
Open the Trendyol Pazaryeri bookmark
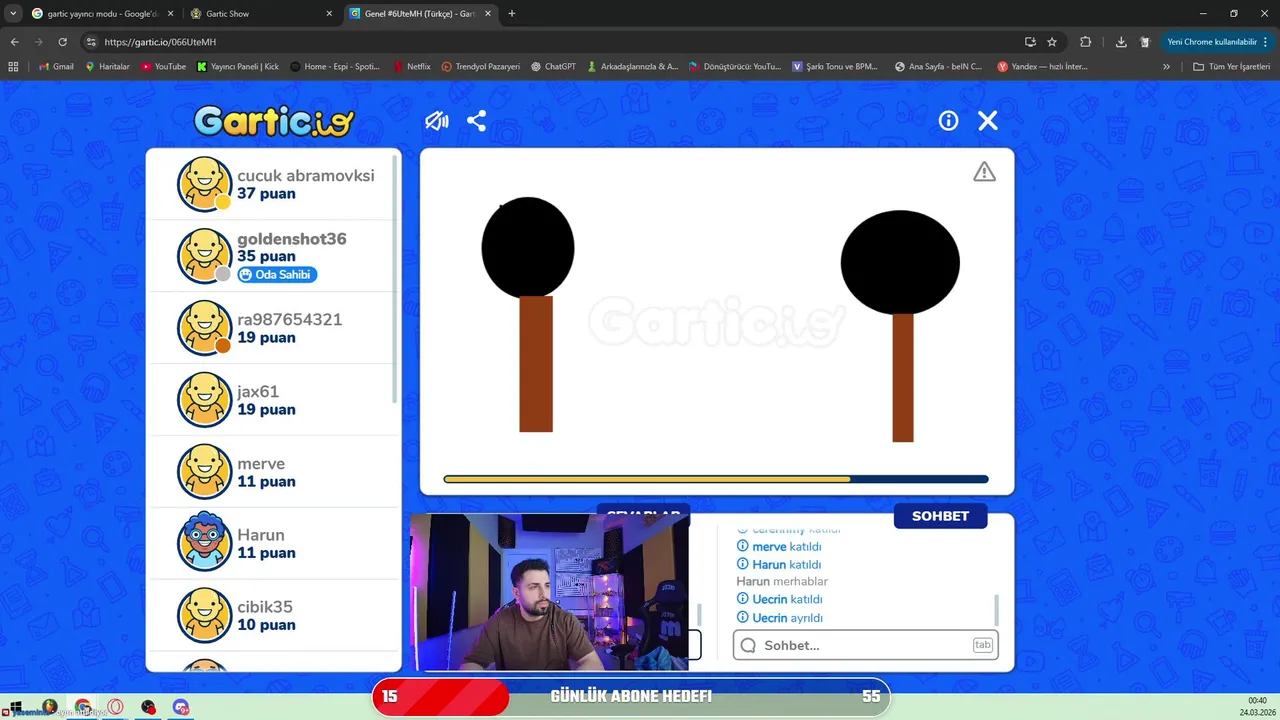point(480,66)
